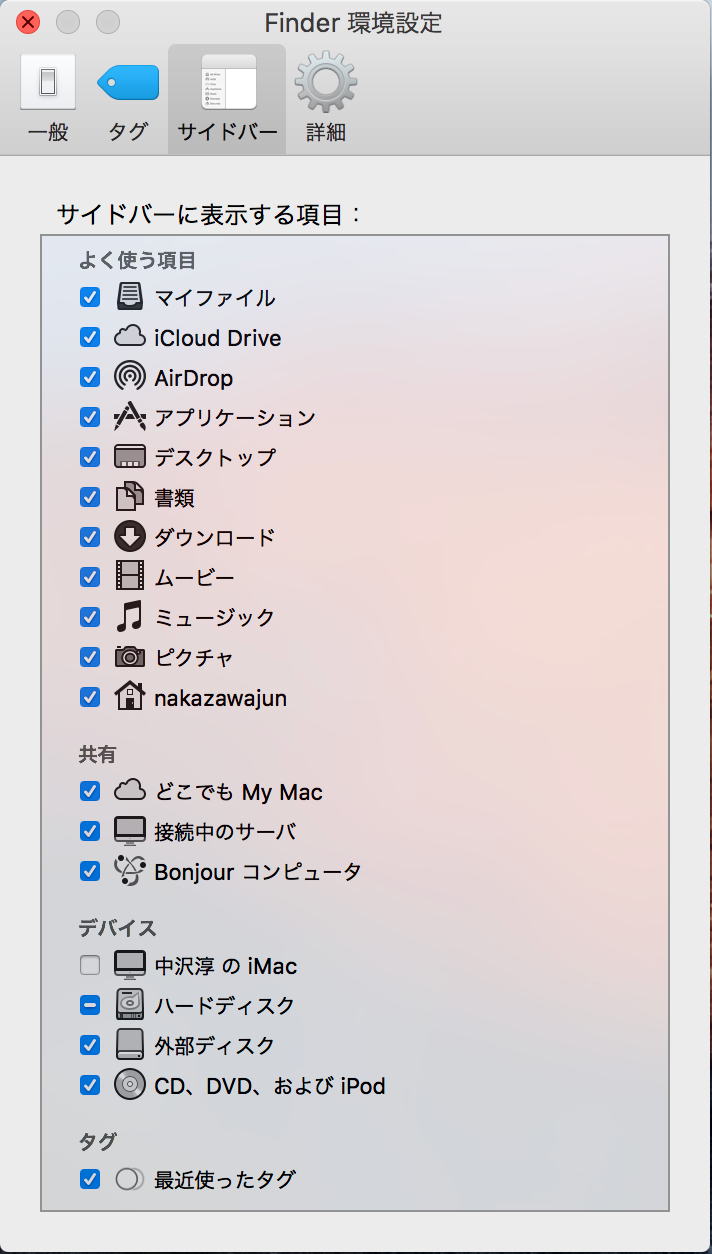Open the 一般 preferences tab

pyautogui.click(x=48, y=98)
